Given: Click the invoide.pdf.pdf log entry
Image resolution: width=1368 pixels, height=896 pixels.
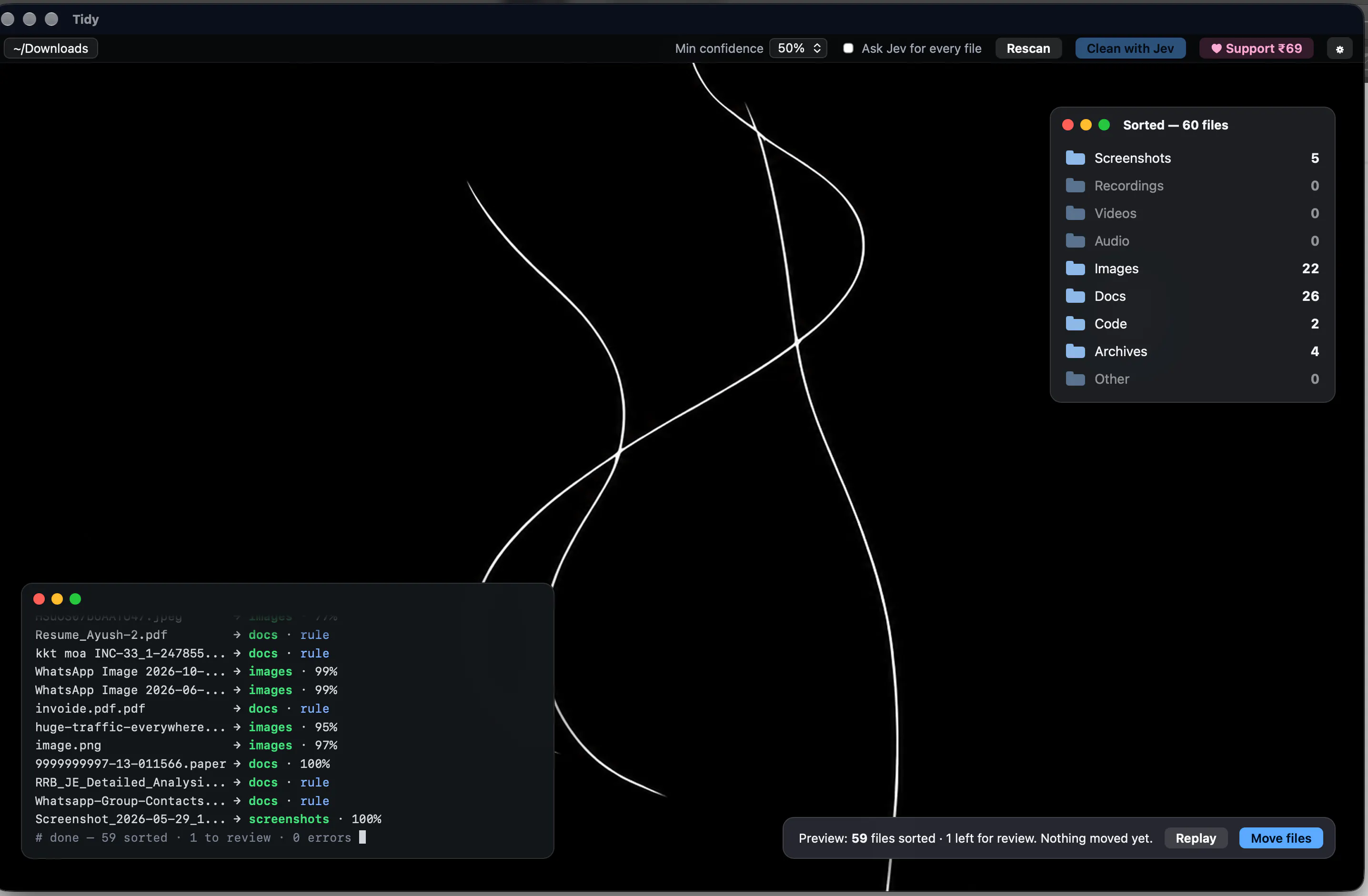Looking at the screenshot, I should pyautogui.click(x=182, y=708).
